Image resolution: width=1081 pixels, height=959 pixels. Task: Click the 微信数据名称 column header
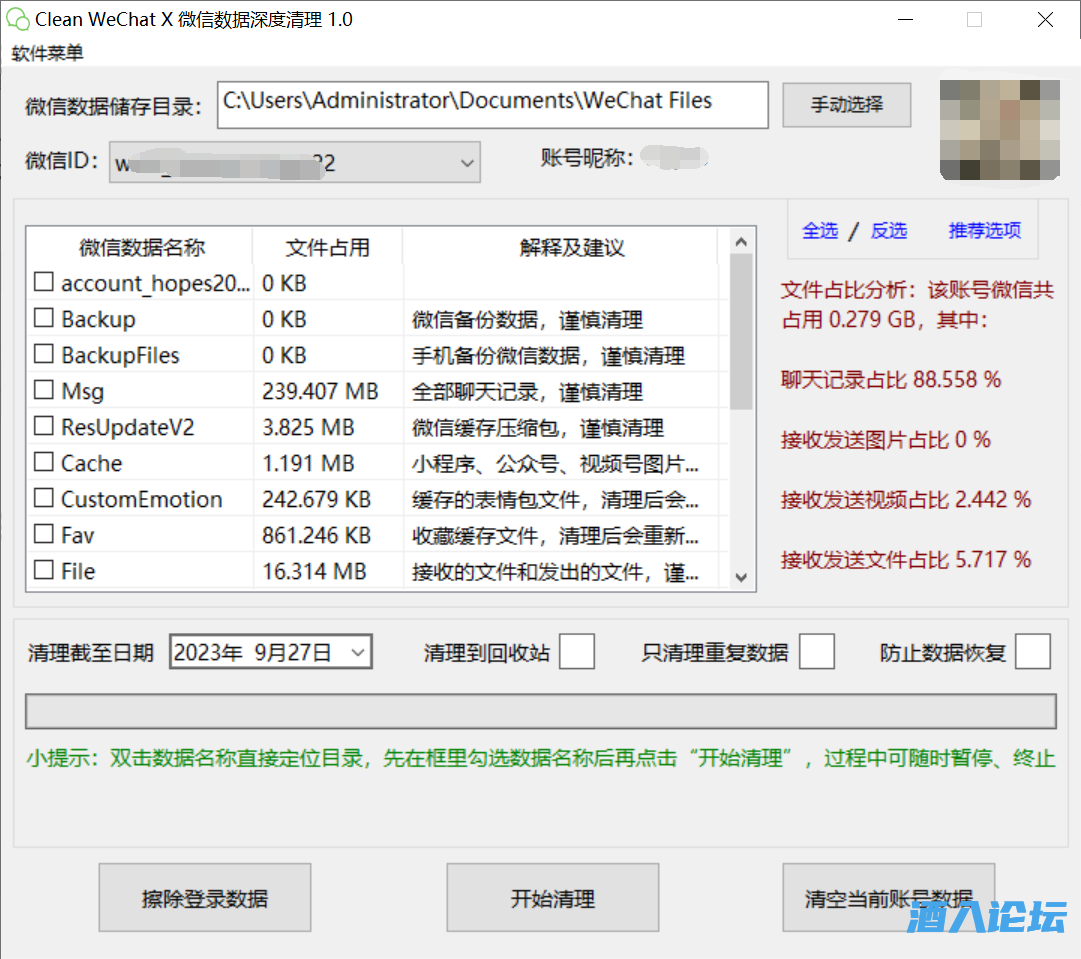(141, 247)
